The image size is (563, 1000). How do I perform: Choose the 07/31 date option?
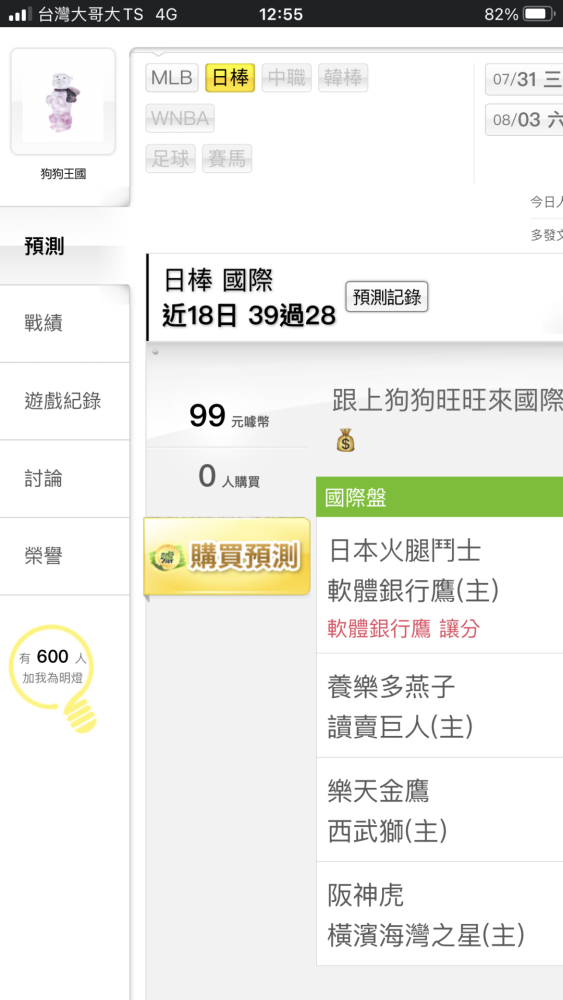point(524,80)
